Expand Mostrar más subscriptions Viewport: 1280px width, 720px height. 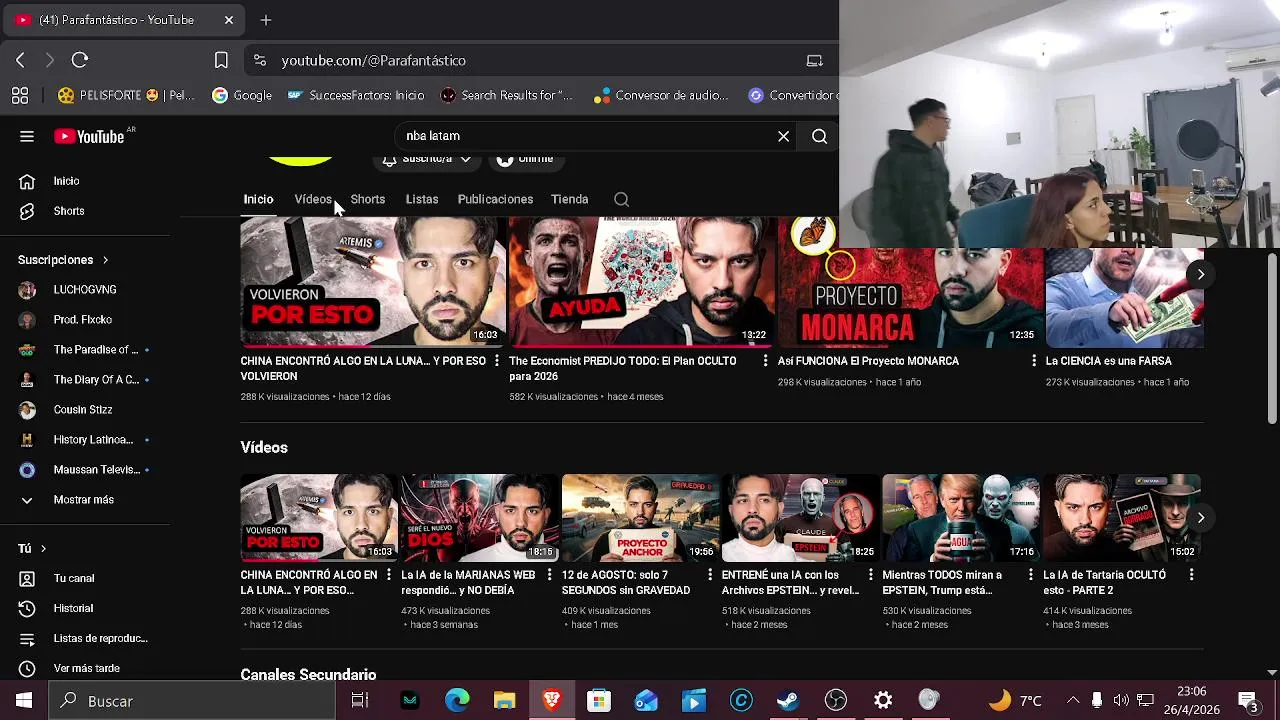click(85, 500)
